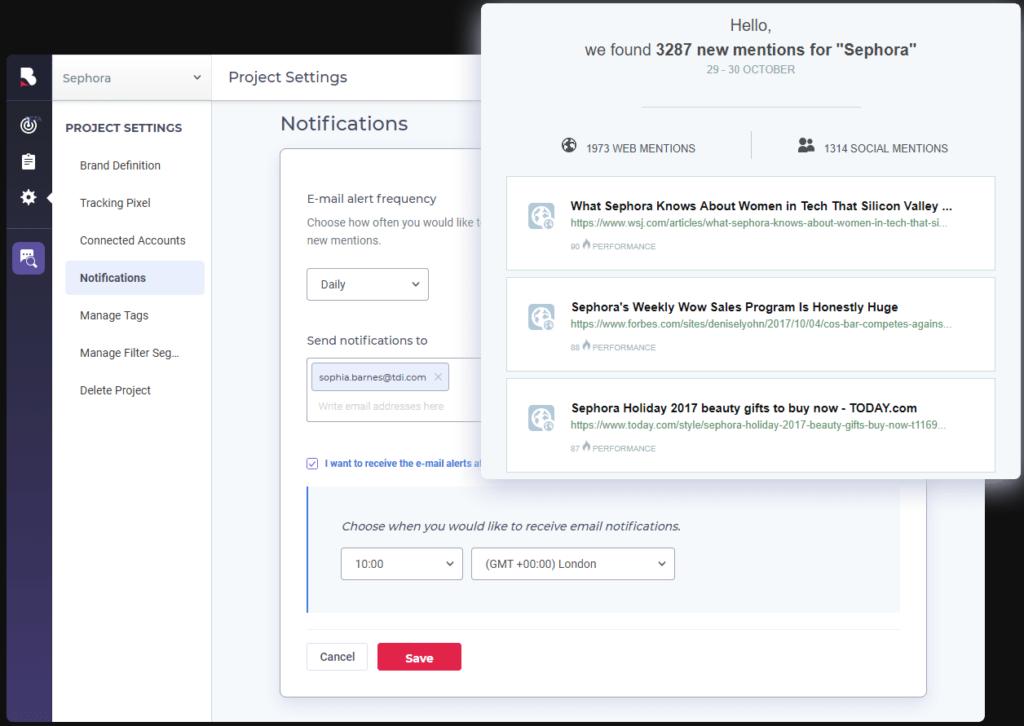The width and height of the screenshot is (1024, 726).
Task: Toggle the receive e-mail alerts checkbox
Action: 312,464
